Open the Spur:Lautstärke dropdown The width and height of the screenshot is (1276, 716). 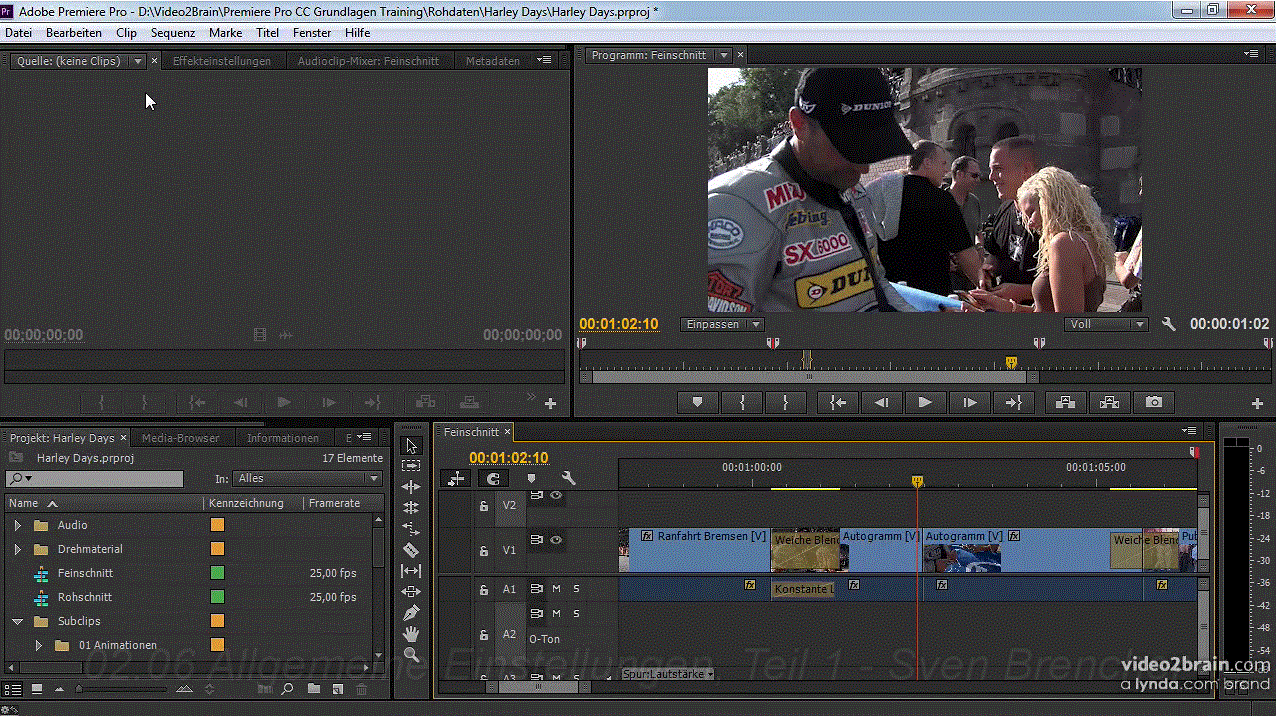(x=668, y=674)
